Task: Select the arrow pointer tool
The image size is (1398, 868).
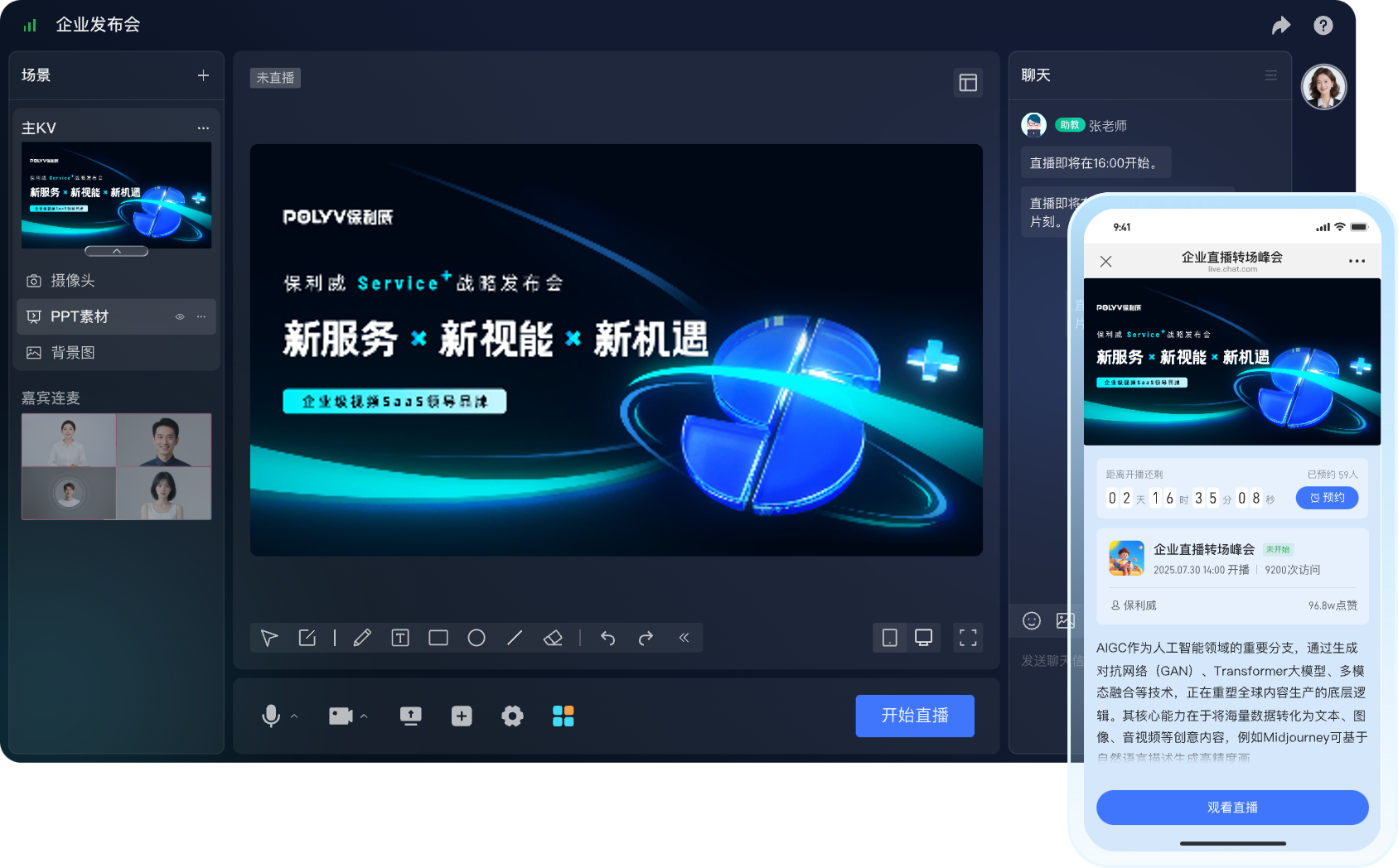Action: point(269,638)
